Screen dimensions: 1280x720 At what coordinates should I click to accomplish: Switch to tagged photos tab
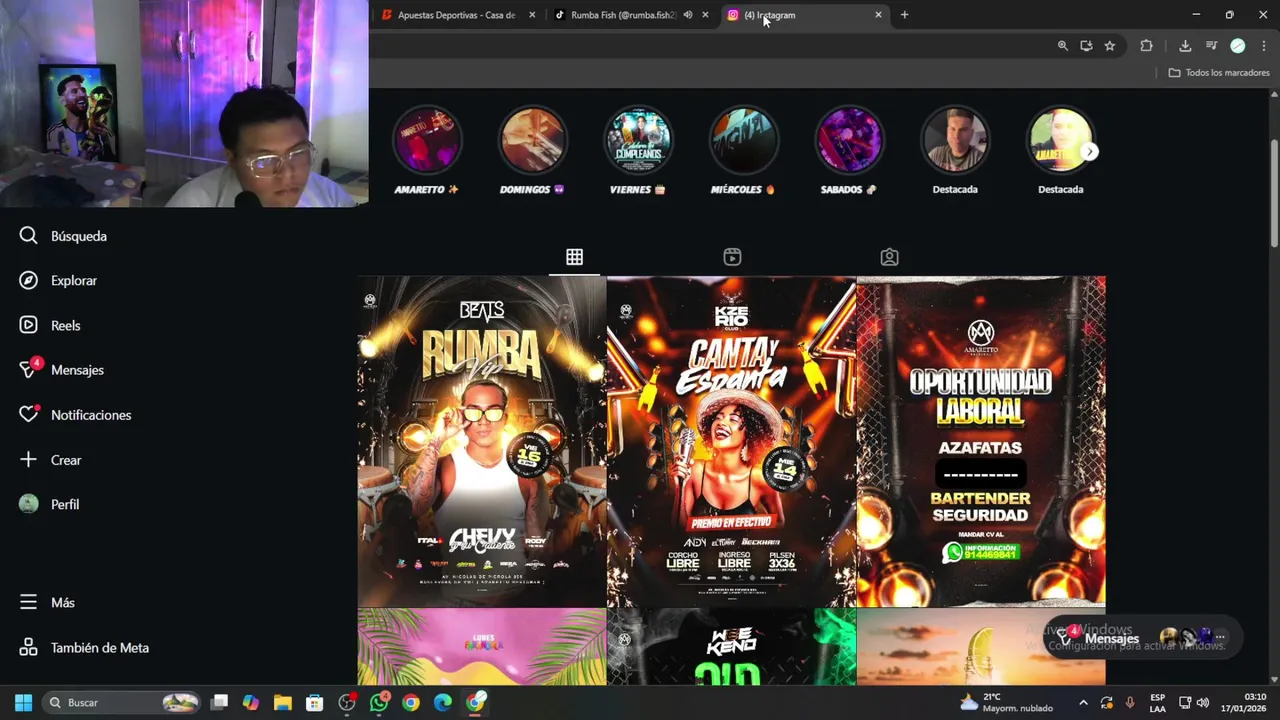[x=889, y=257]
